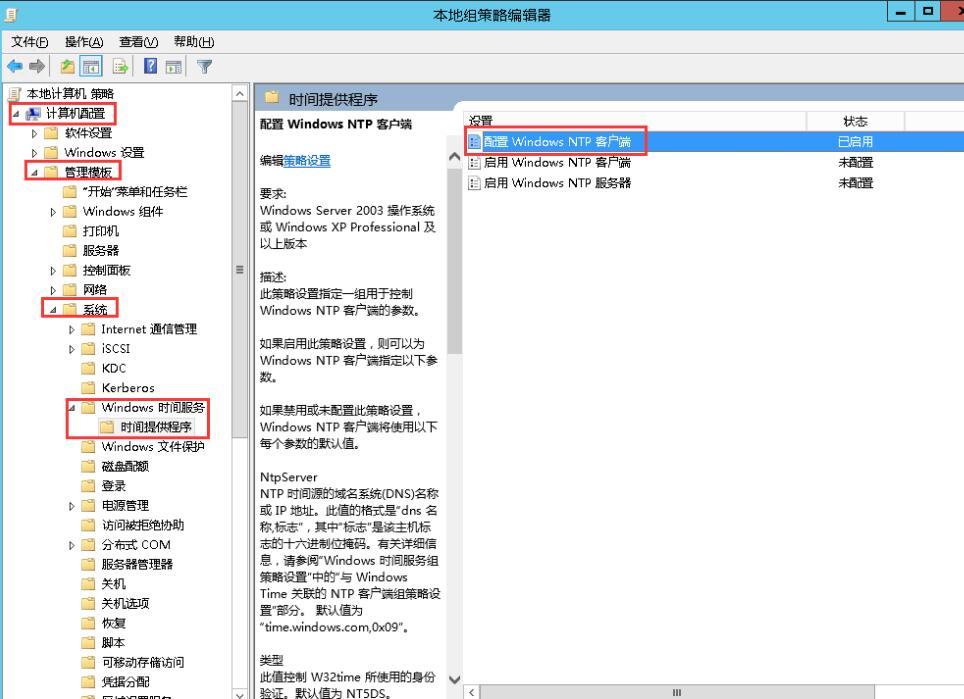The image size is (964, 699).
Task: Click the tree pane scroll up arrow
Action: pos(240,93)
